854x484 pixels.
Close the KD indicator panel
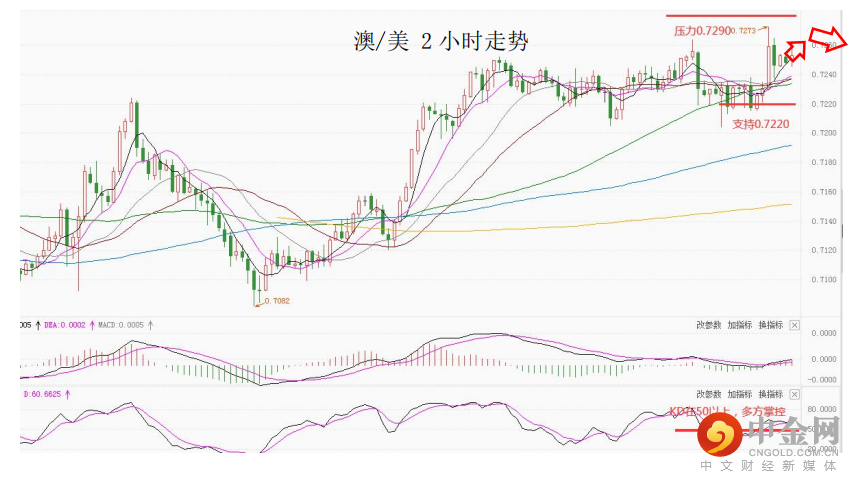point(795,394)
